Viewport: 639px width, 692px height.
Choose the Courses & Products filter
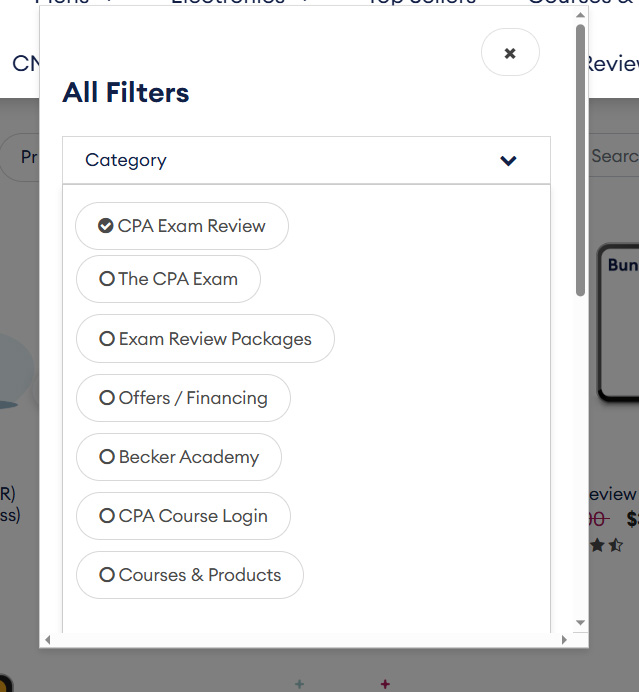[190, 575]
